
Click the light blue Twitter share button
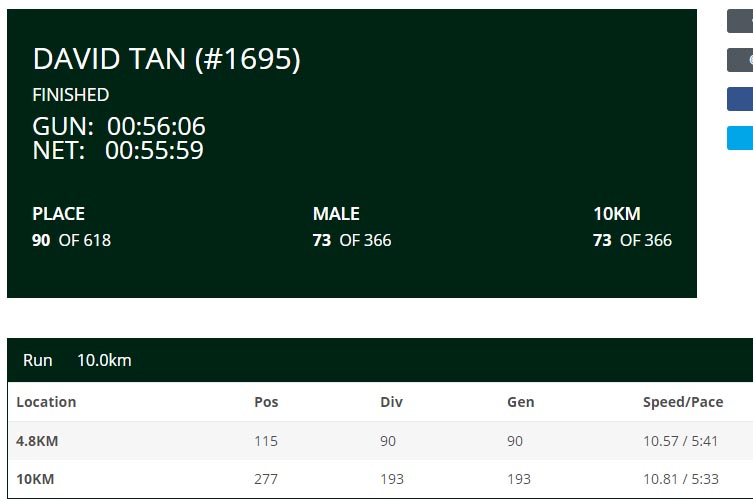click(740, 138)
